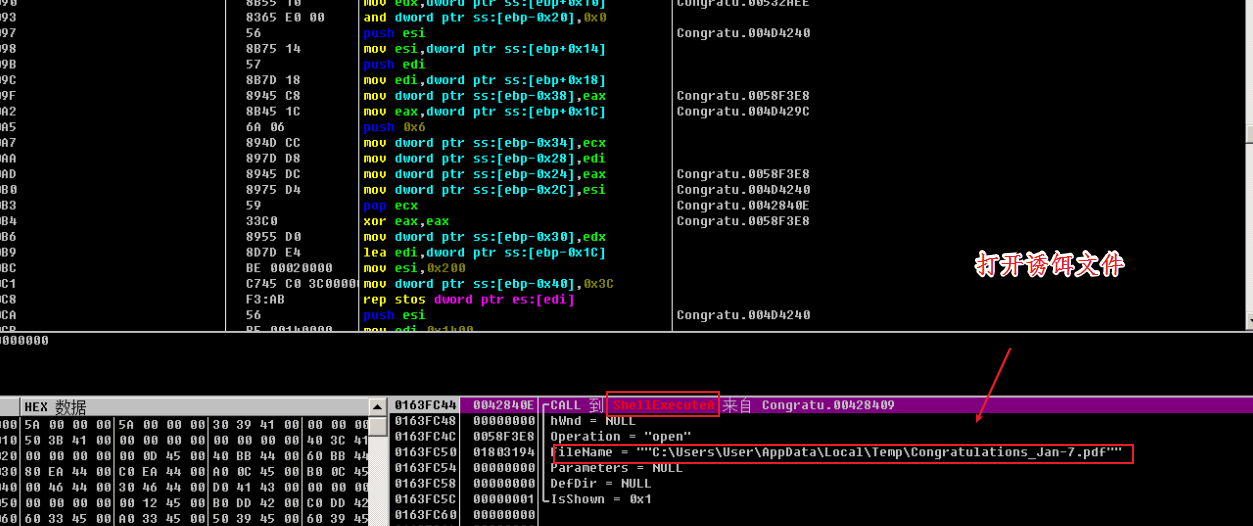This screenshot has height=526, width=1253.
Task: Click the 'HEX 数据' column header
Action: pos(55,407)
